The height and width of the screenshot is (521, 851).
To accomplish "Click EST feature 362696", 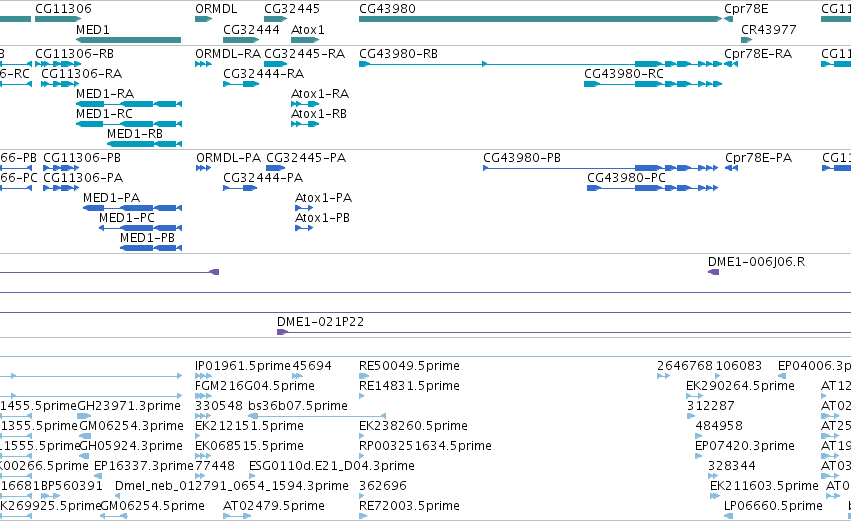I will 363,497.
